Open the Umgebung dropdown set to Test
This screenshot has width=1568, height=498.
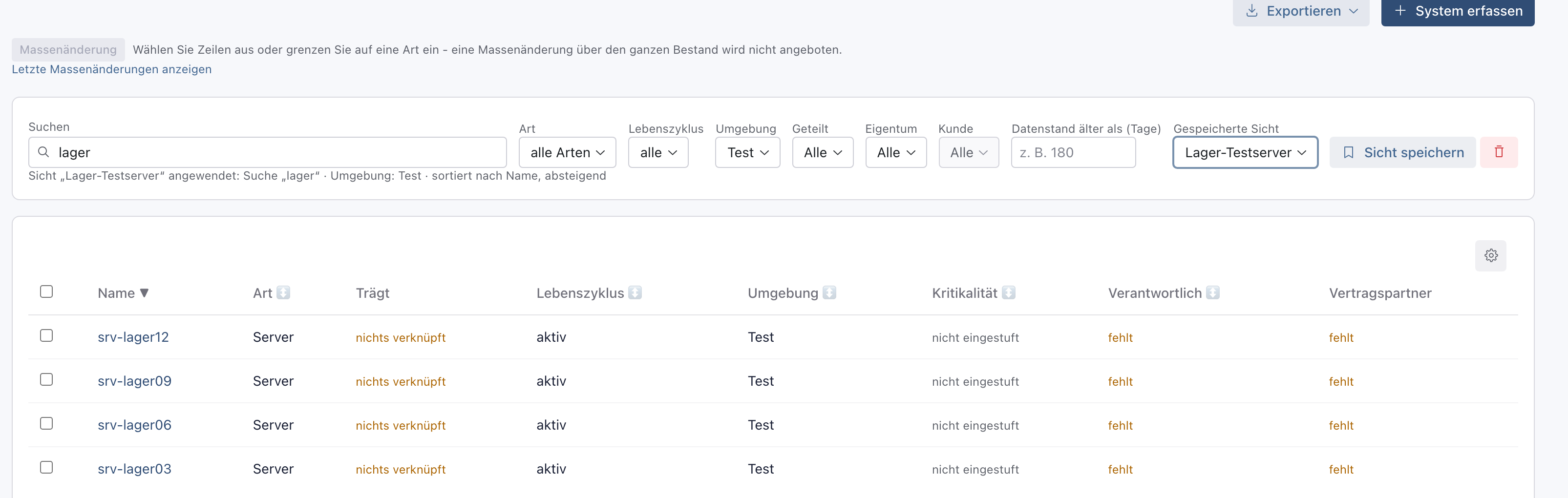(747, 152)
